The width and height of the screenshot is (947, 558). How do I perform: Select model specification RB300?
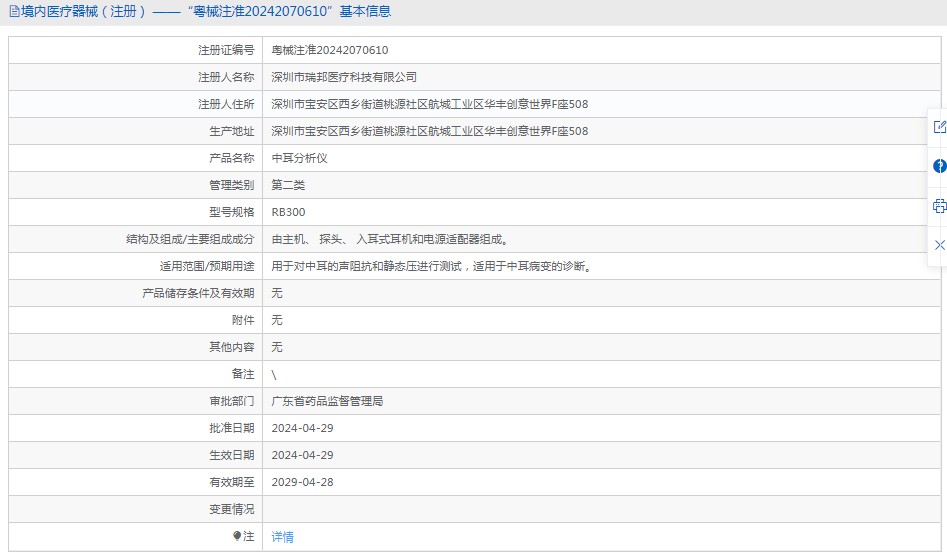coord(288,212)
